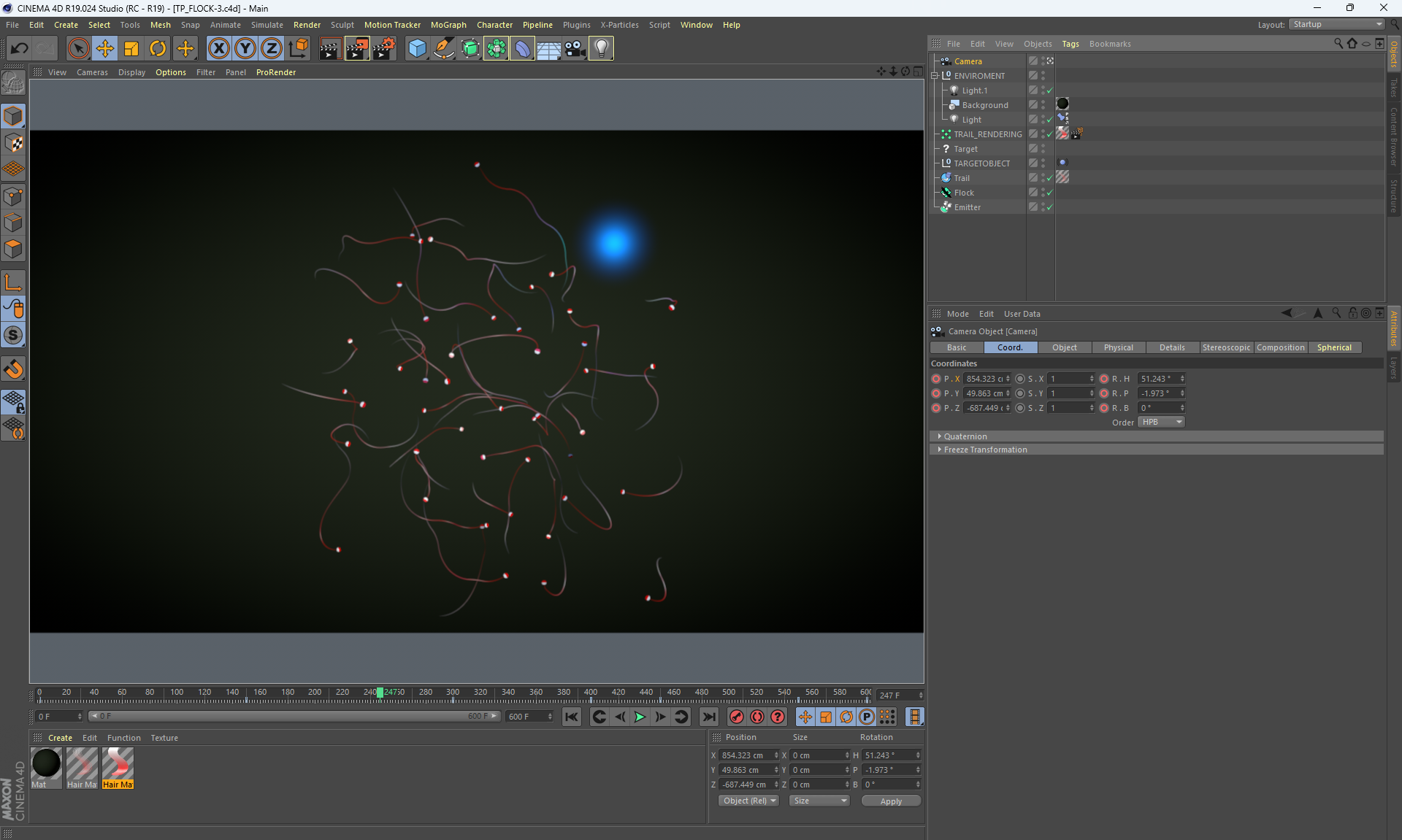Click Record Active Objects button
The image size is (1402, 840).
point(737,717)
